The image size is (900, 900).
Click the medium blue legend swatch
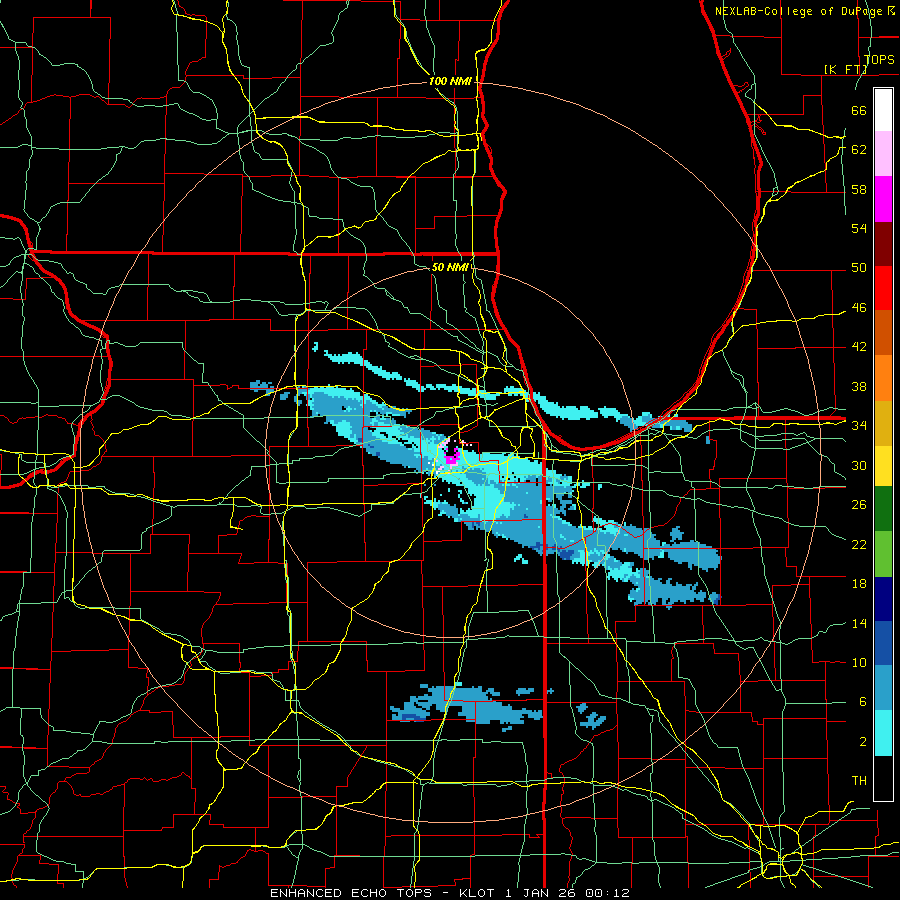coord(883,643)
